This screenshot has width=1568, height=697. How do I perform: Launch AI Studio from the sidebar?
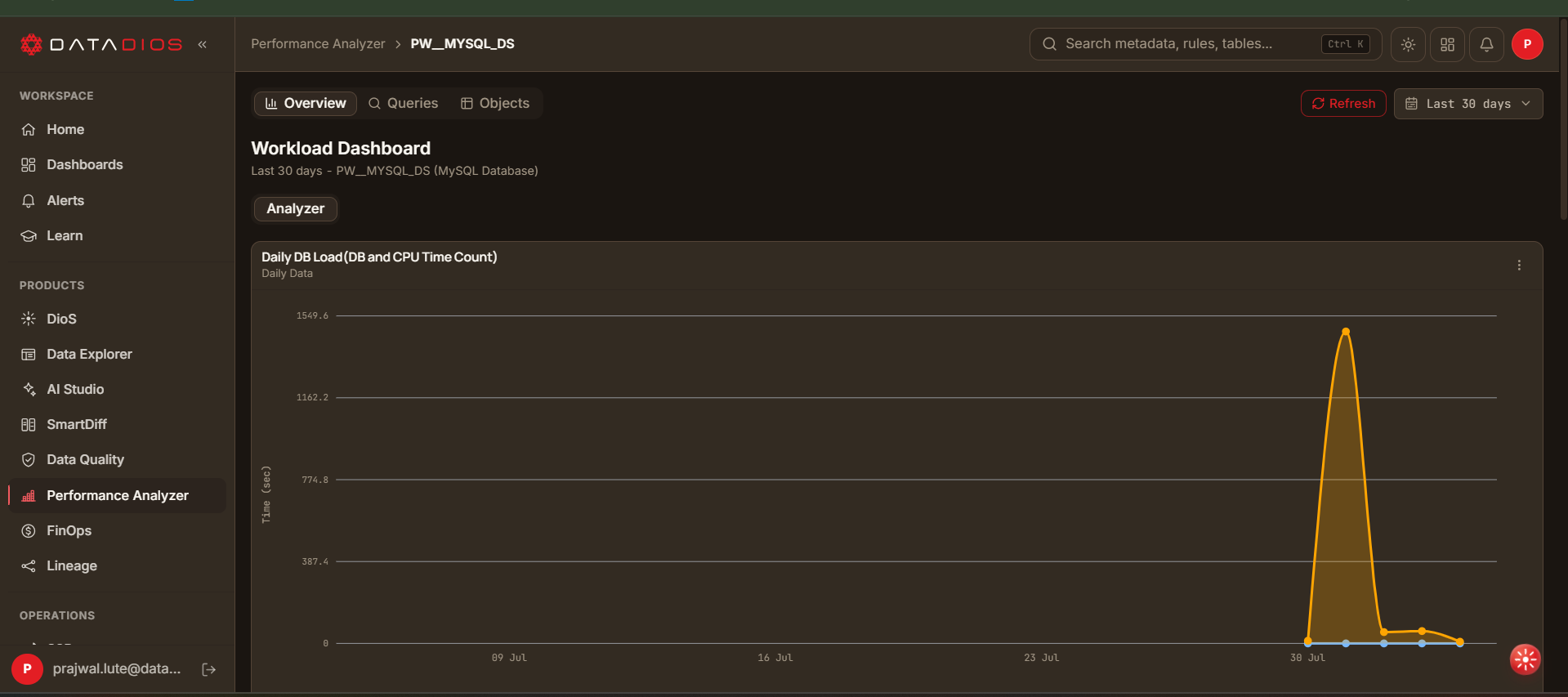tap(117, 389)
